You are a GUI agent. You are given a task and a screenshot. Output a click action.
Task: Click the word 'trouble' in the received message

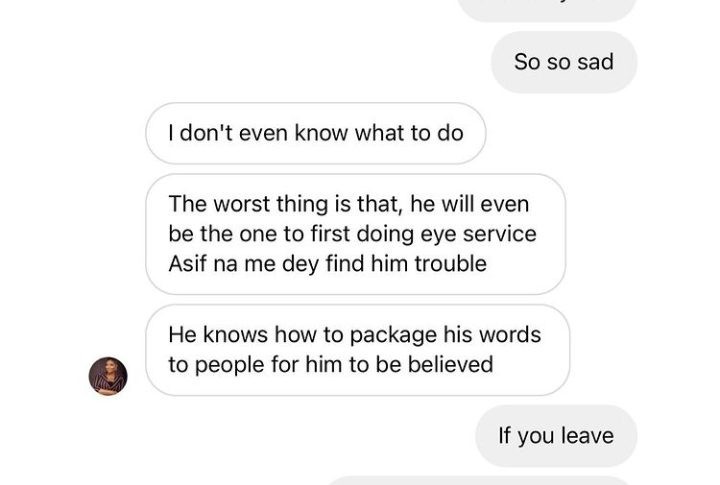pyautogui.click(x=450, y=264)
